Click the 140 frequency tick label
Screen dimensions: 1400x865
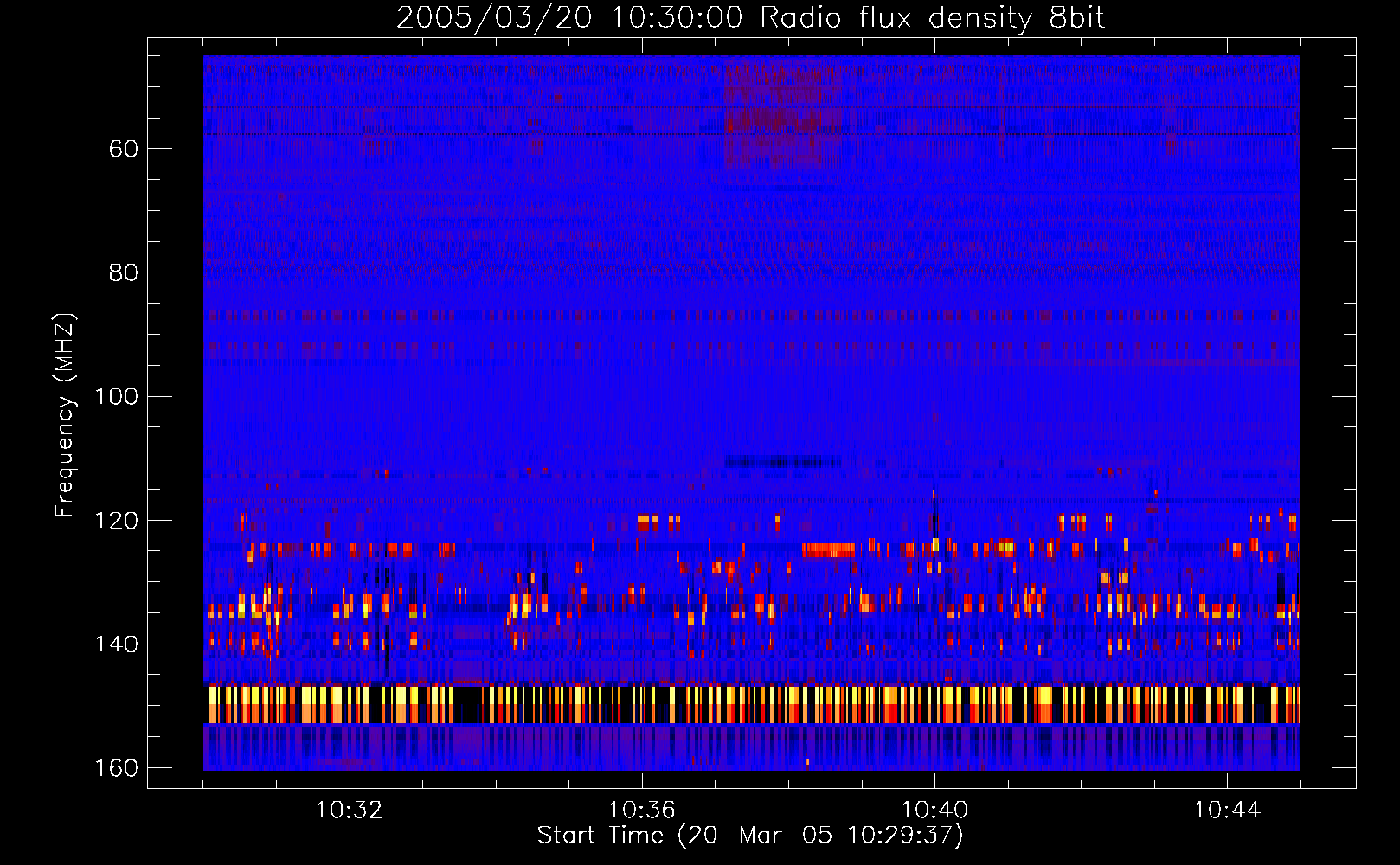[116, 644]
